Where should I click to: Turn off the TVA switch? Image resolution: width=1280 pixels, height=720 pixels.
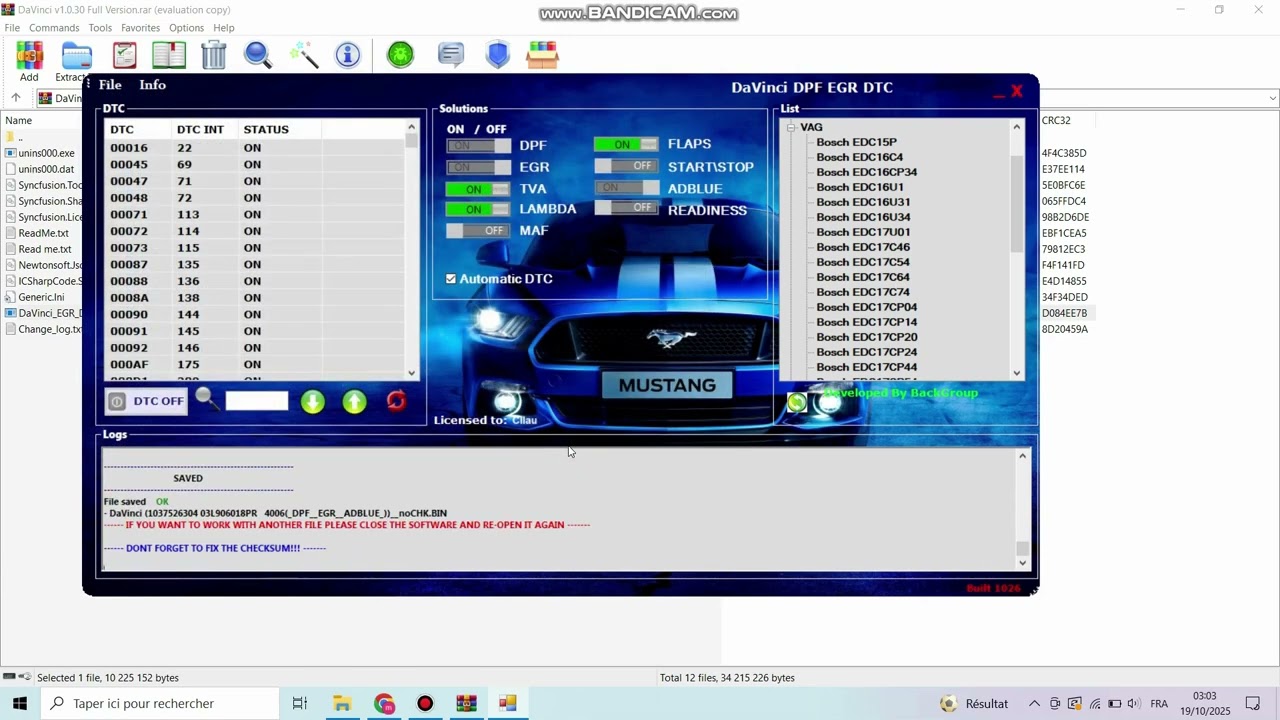coord(478,189)
